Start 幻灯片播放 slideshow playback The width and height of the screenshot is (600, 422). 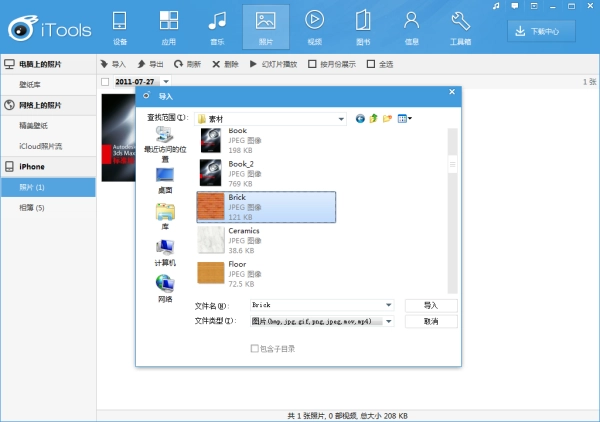273,64
